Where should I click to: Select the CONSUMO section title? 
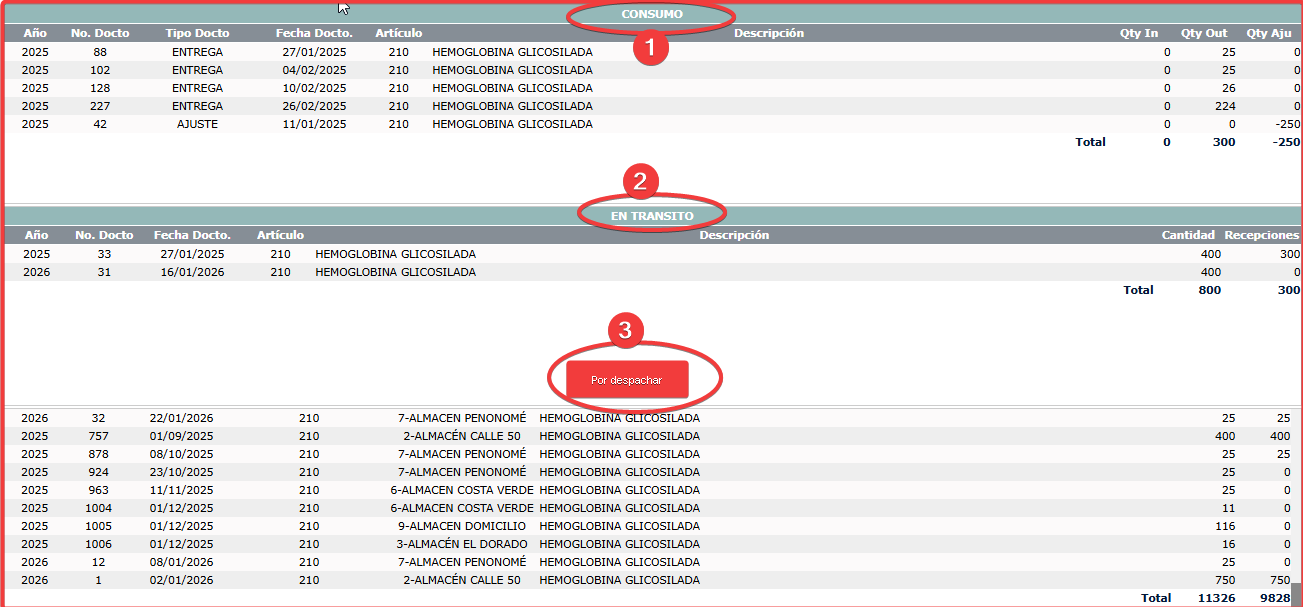(x=651, y=15)
